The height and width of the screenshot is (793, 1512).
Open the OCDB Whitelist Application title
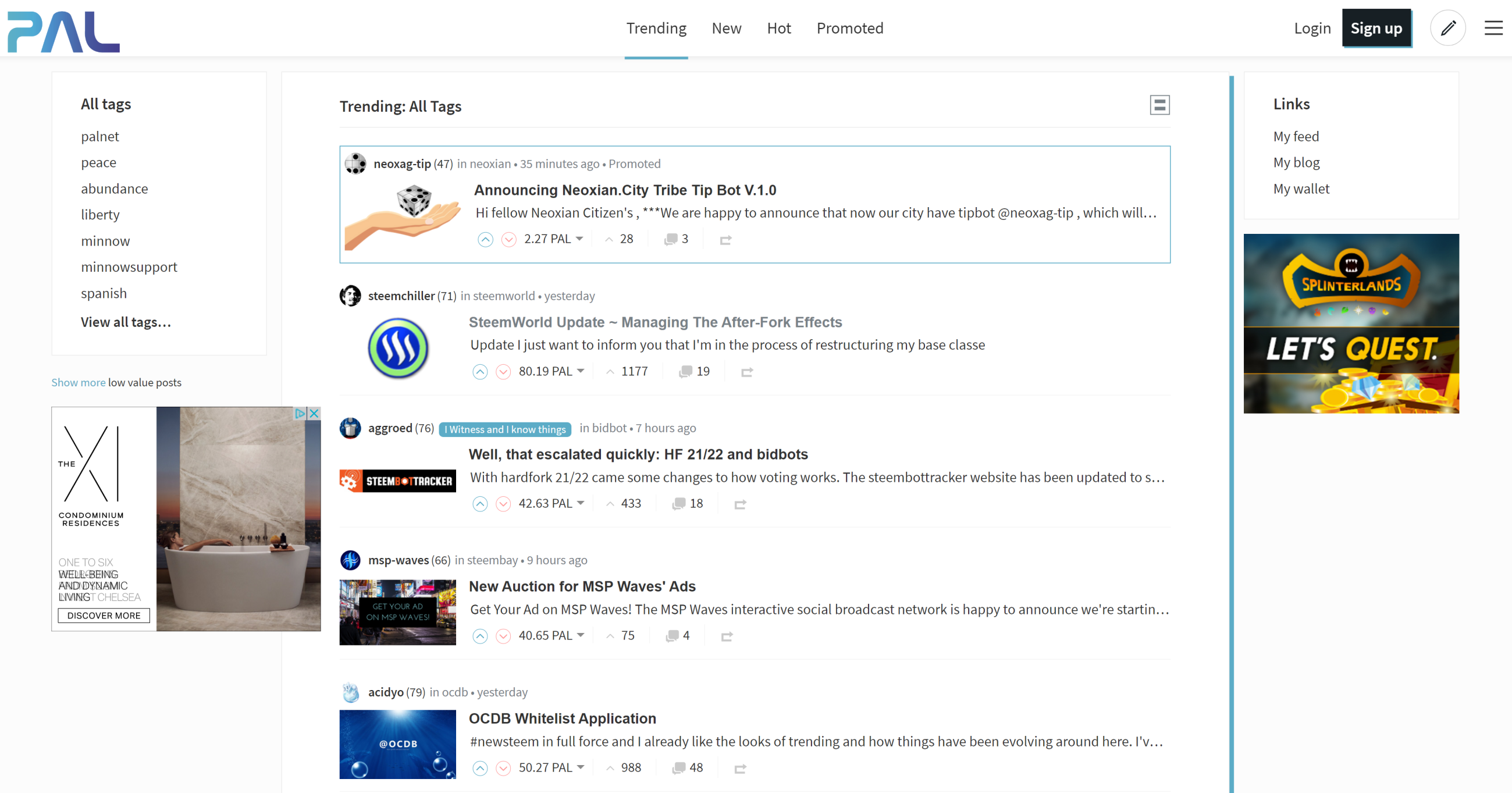[x=563, y=719]
